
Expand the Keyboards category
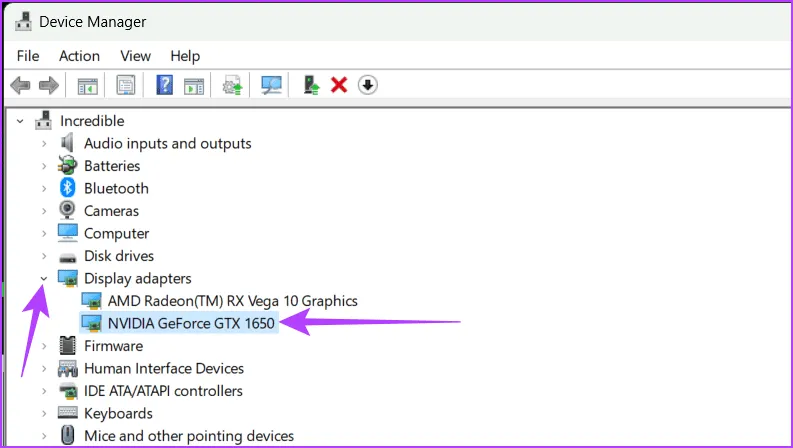tap(44, 413)
